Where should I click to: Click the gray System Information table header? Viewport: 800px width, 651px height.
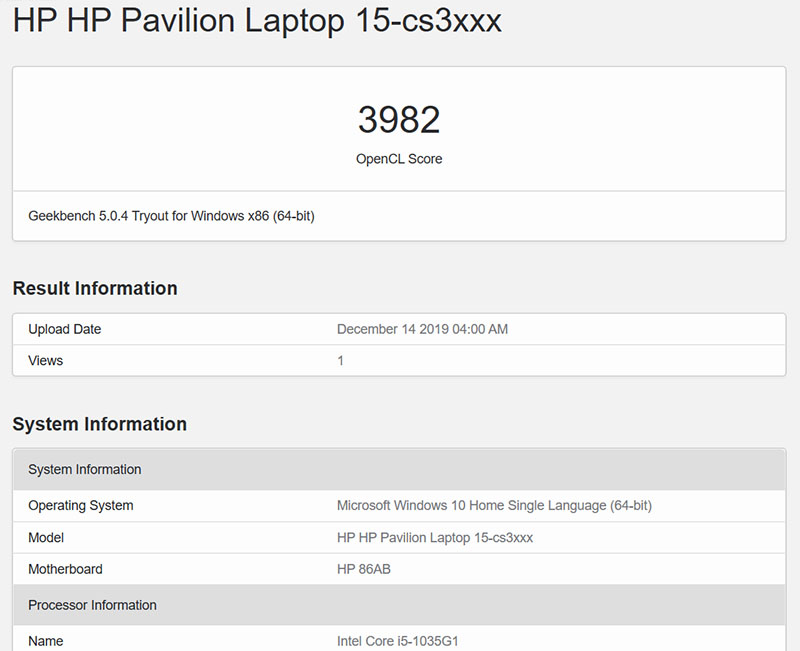pyautogui.click(x=399, y=469)
